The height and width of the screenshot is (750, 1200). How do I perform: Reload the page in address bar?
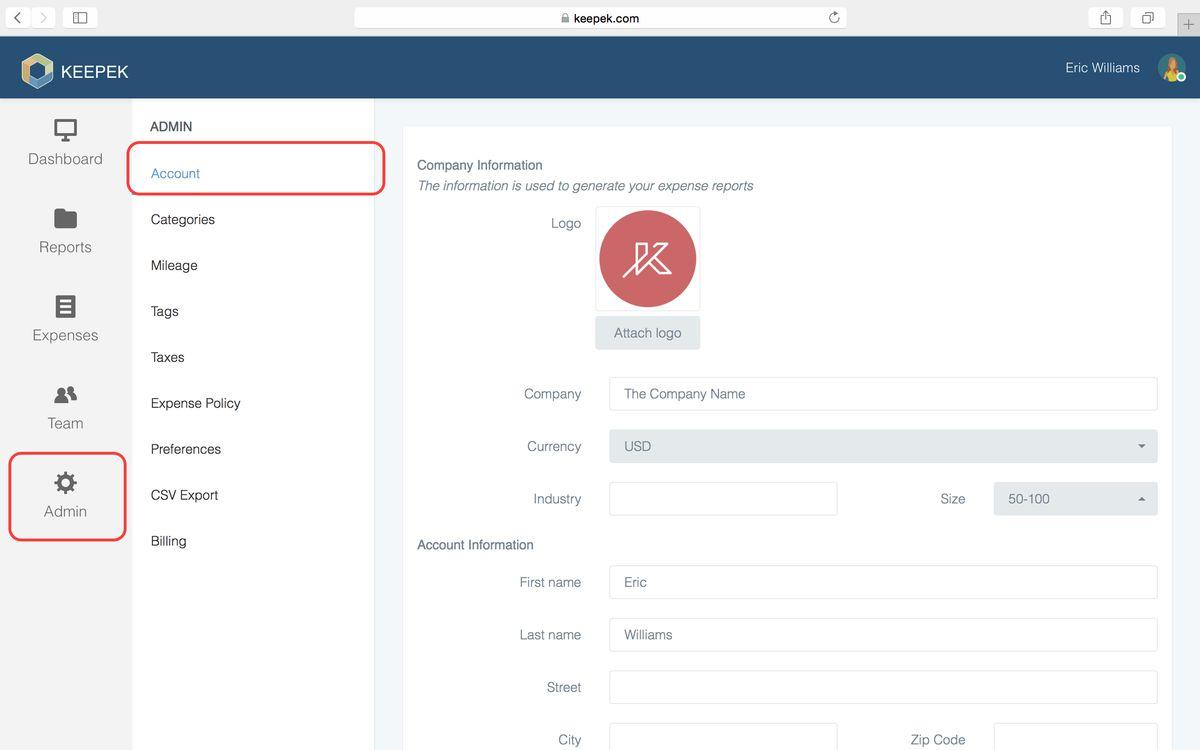pyautogui.click(x=834, y=18)
